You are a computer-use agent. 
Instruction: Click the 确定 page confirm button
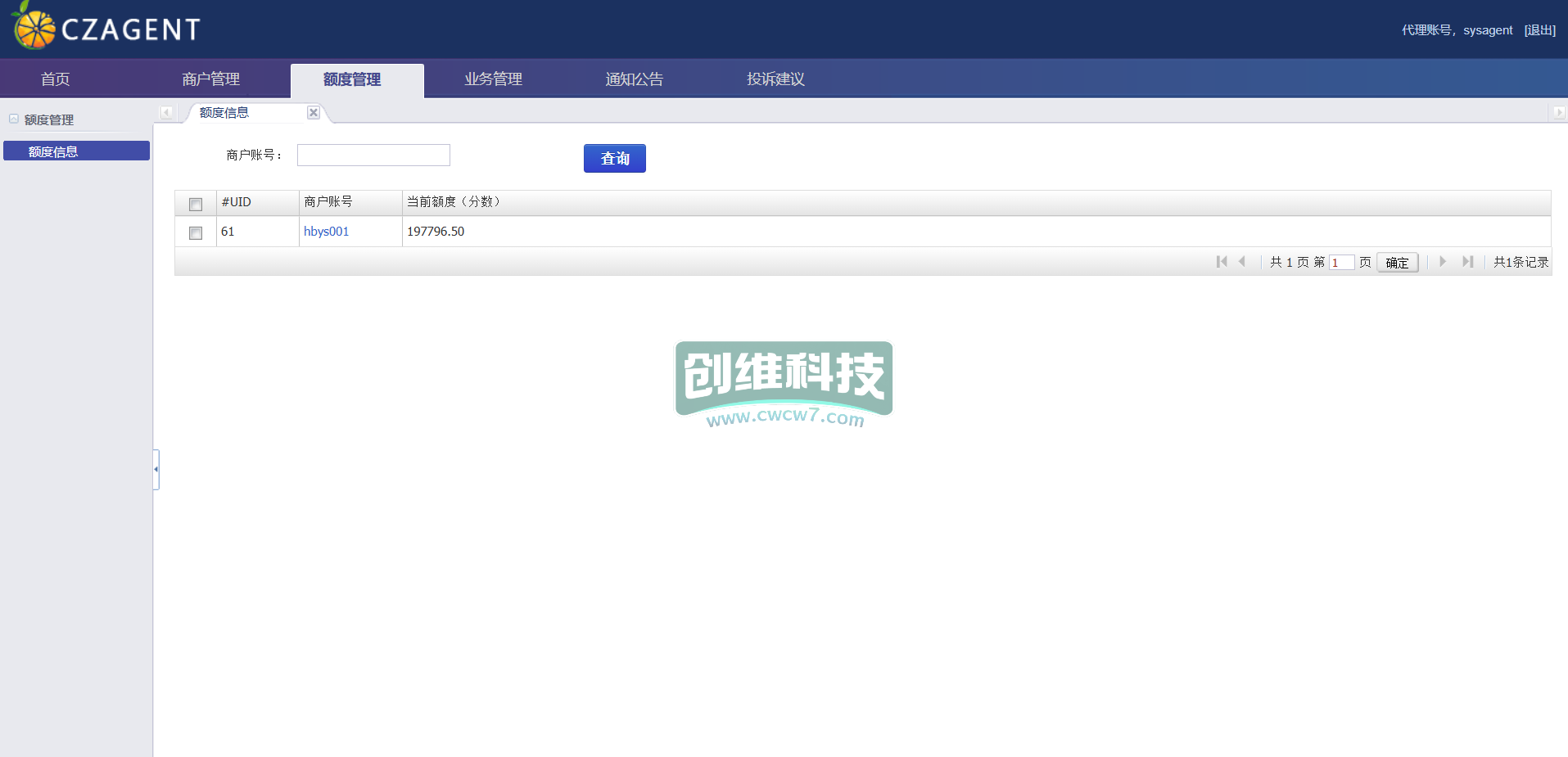click(1397, 263)
